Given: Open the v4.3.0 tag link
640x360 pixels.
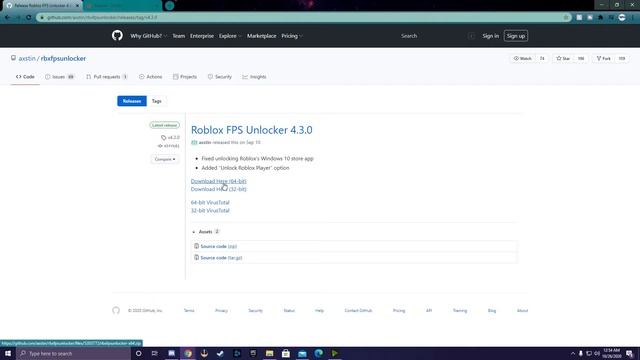Looking at the screenshot, I should pyautogui.click(x=170, y=138).
